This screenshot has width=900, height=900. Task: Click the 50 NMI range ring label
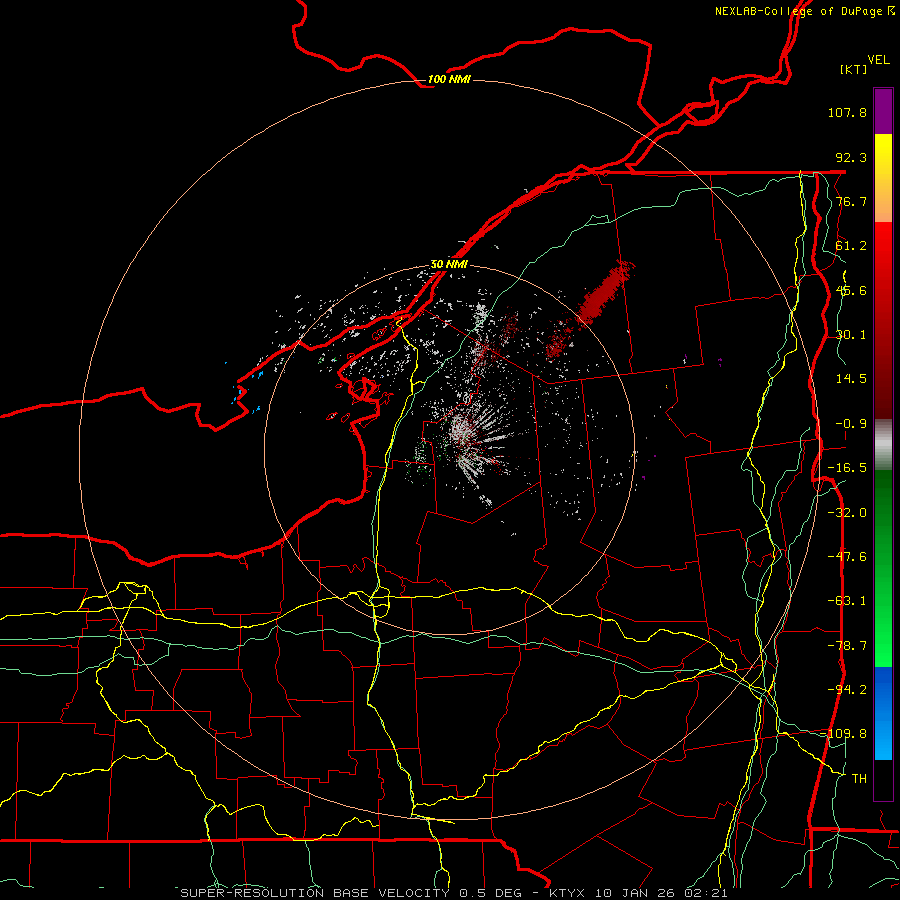449,265
